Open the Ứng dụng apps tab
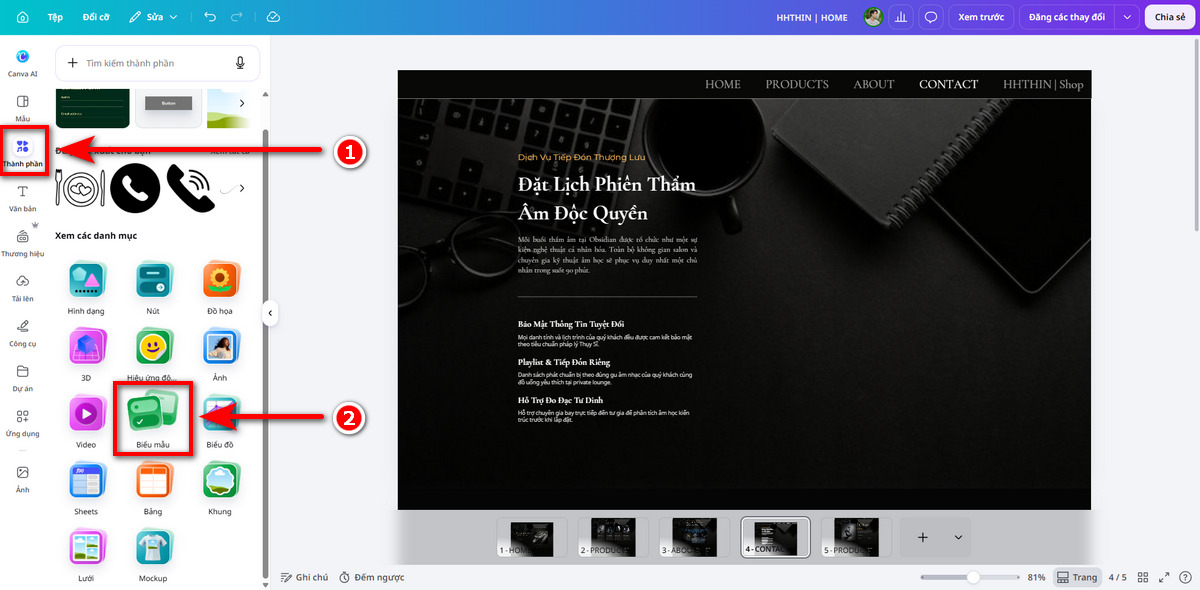 [x=23, y=423]
